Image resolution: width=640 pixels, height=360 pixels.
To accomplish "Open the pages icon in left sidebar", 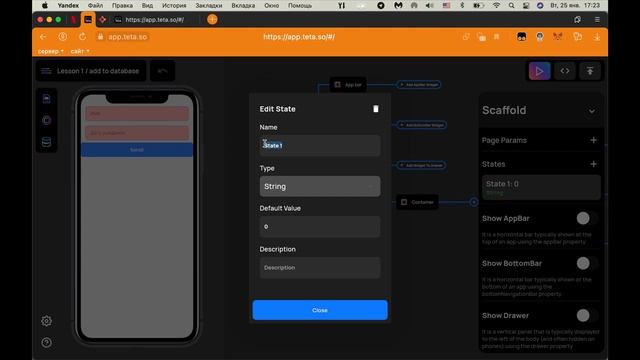I will (x=47, y=98).
